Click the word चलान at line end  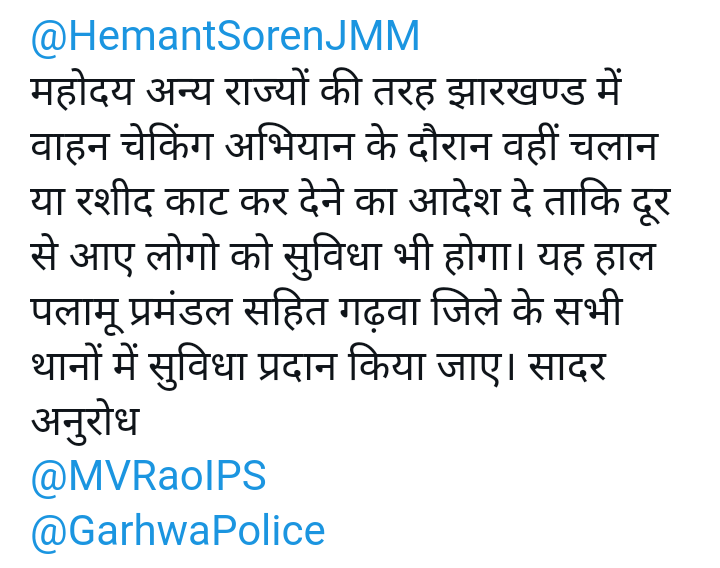[613, 147]
